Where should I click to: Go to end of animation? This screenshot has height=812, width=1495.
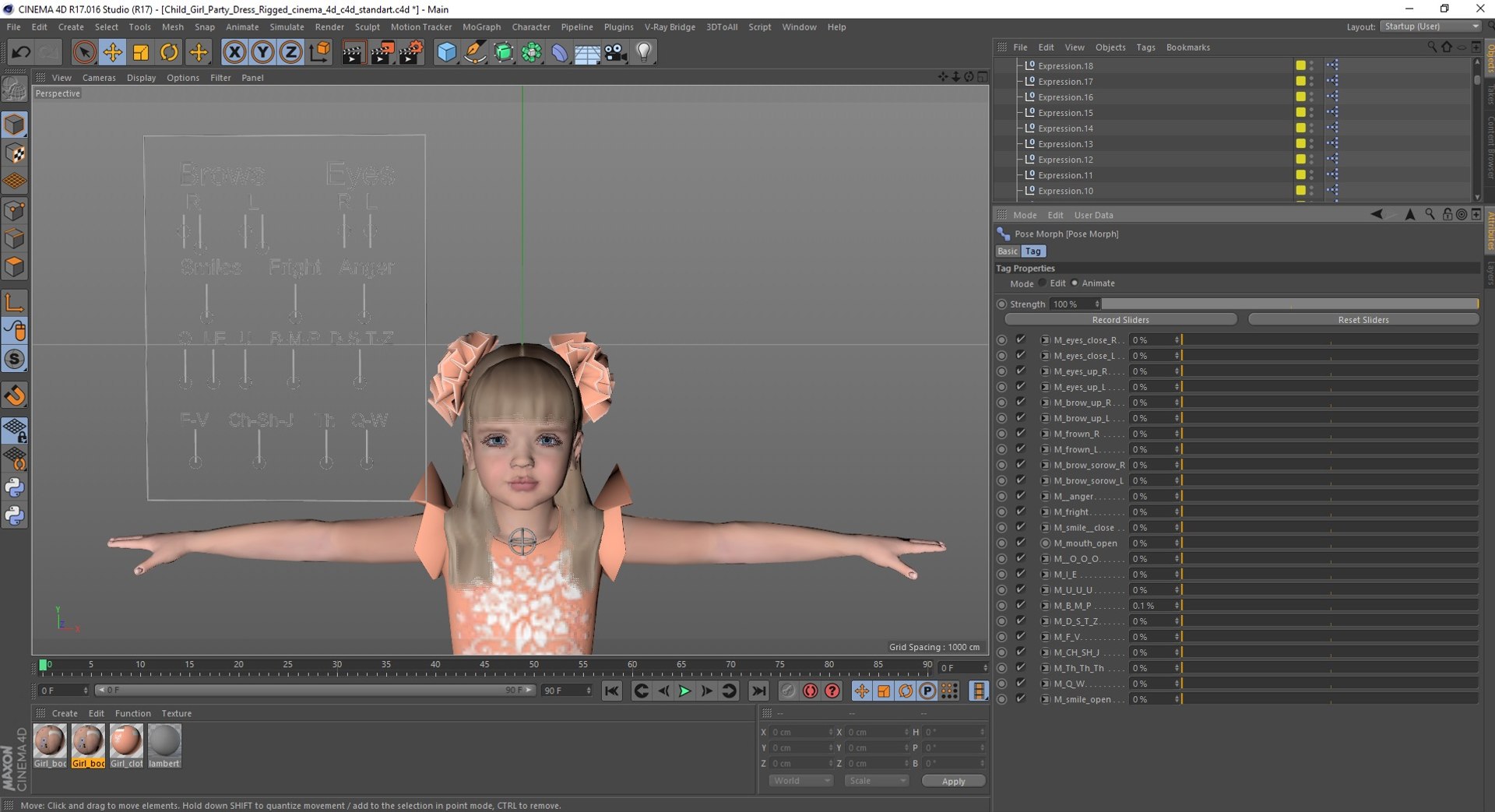[758, 691]
